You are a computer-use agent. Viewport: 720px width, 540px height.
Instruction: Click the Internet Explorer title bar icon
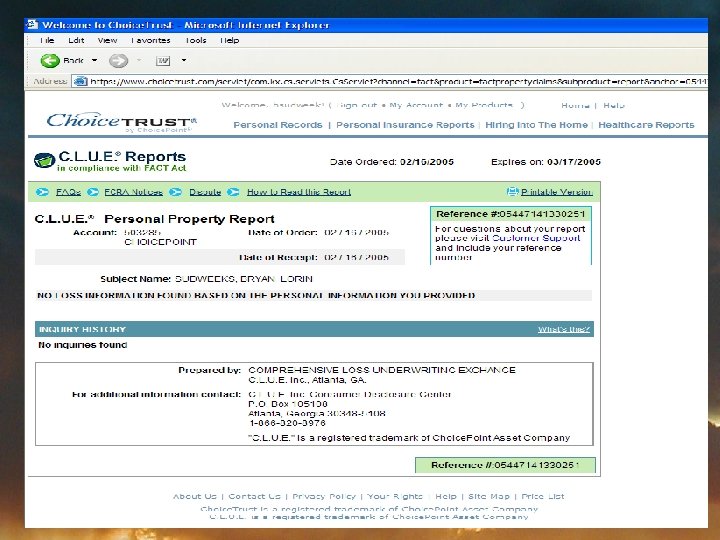[x=32, y=24]
